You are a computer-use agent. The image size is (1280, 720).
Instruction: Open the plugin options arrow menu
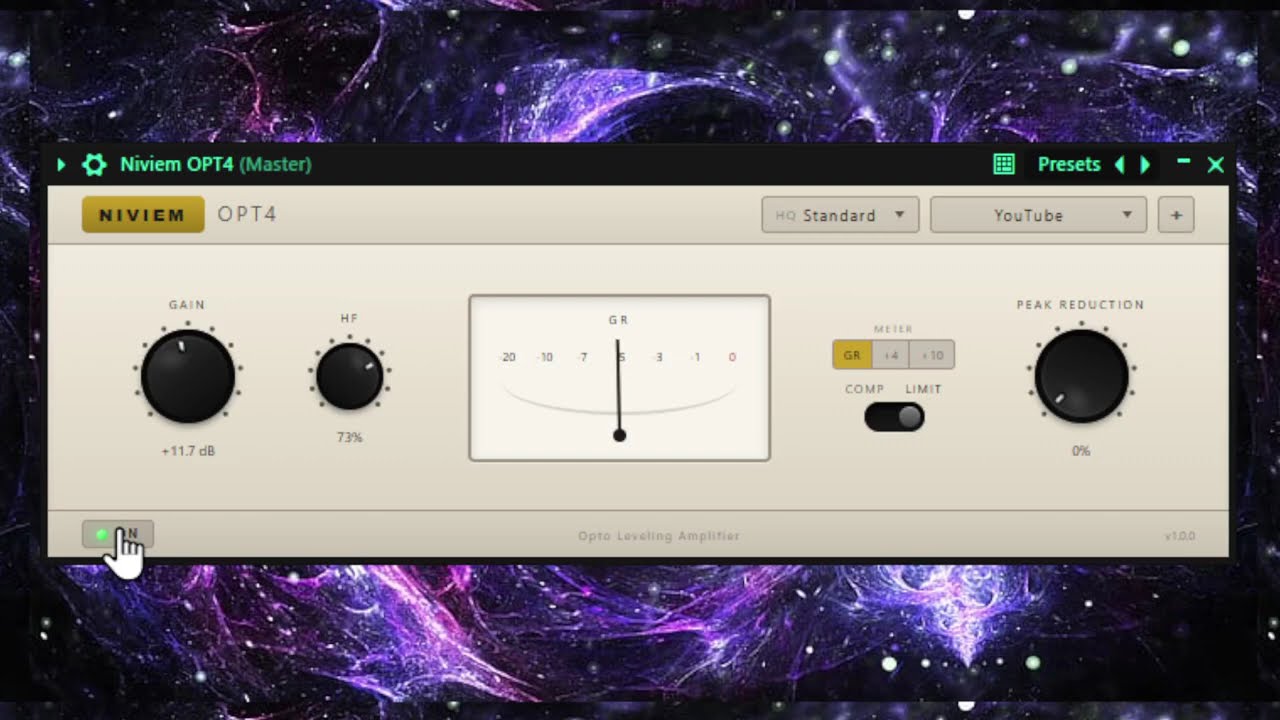61,165
